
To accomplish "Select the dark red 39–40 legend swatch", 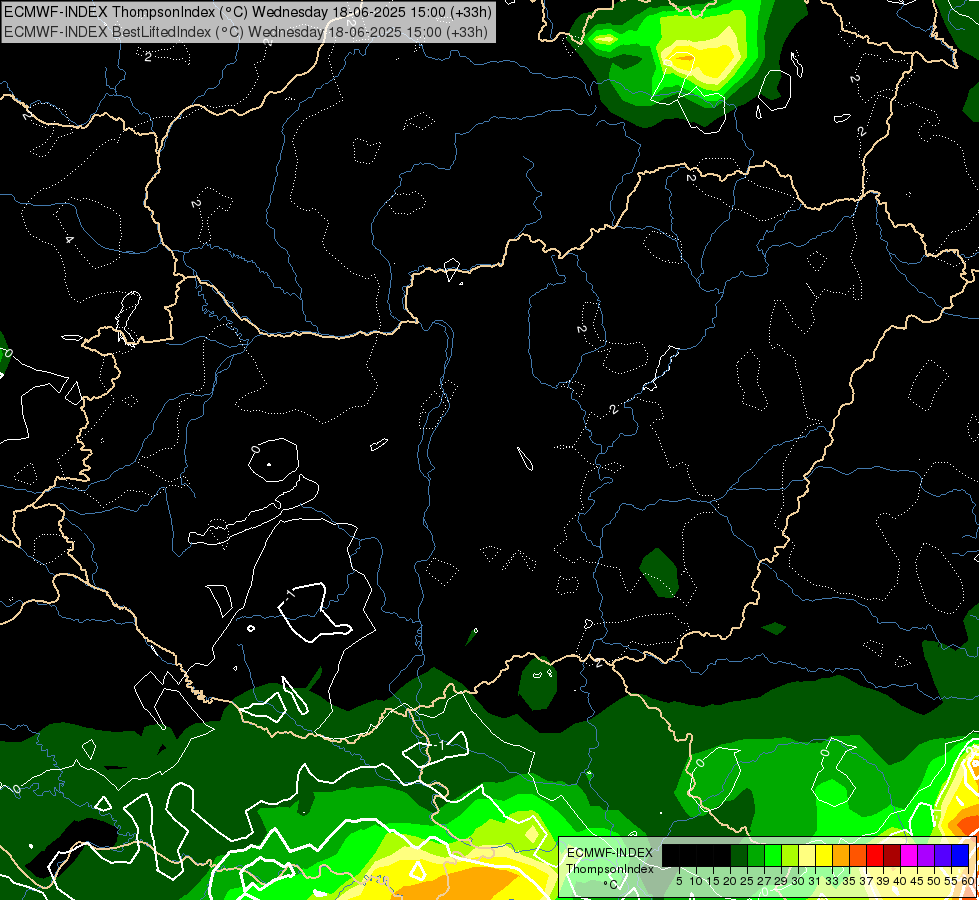I will pos(892,855).
